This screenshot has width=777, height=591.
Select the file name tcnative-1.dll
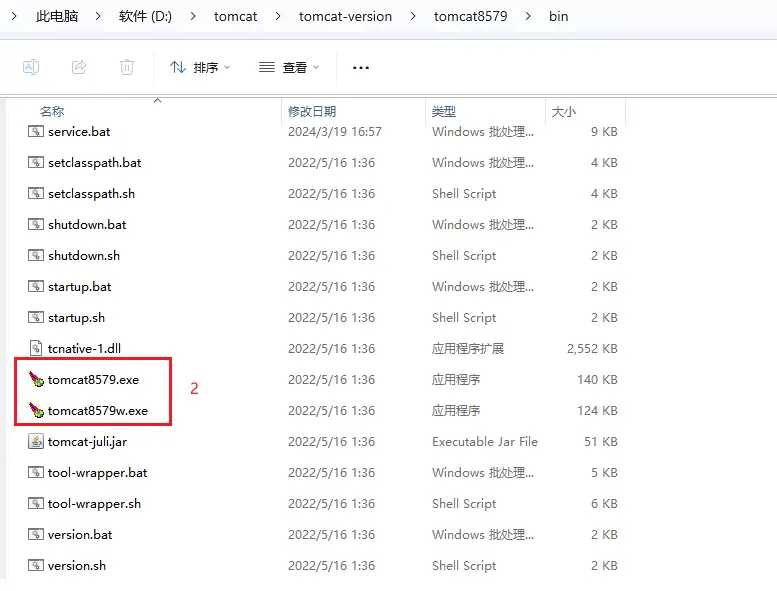pos(84,348)
